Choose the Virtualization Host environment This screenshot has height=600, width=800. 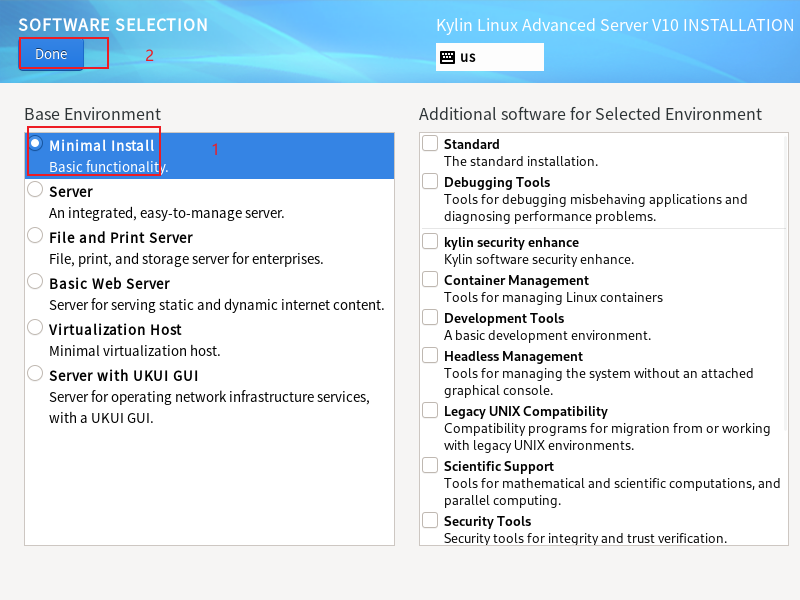tap(35, 327)
